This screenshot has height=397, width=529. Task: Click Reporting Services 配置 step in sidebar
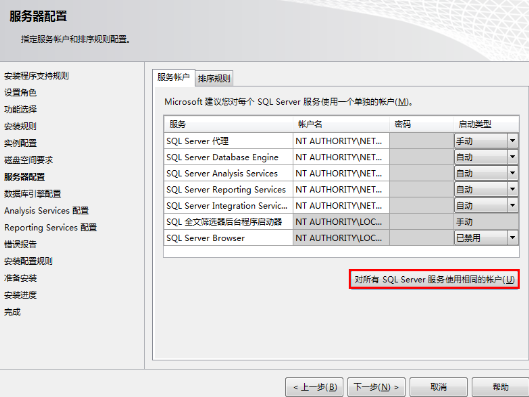pos(50,228)
